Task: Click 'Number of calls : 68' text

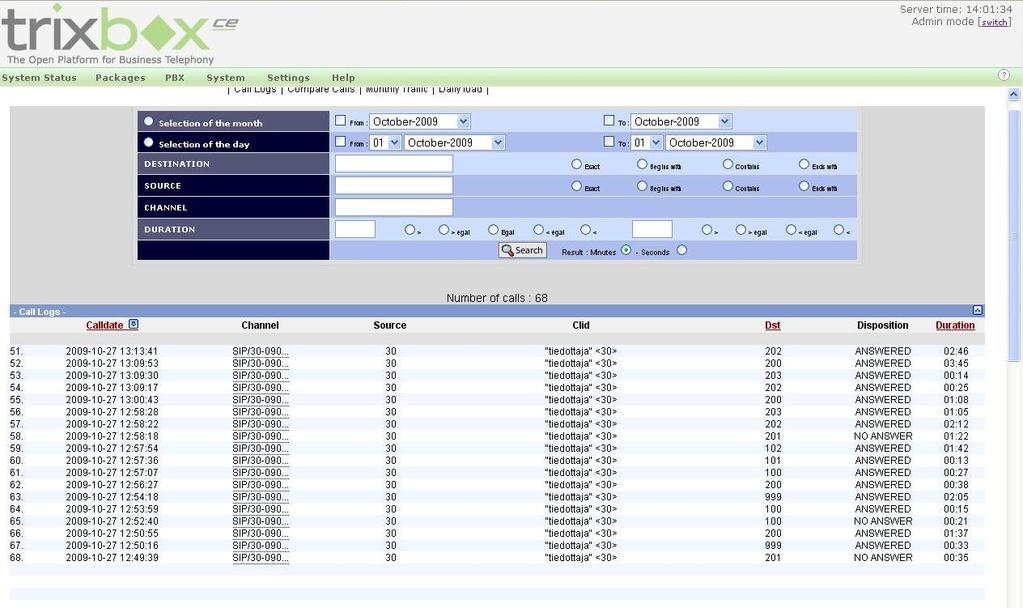Action: tap(497, 298)
